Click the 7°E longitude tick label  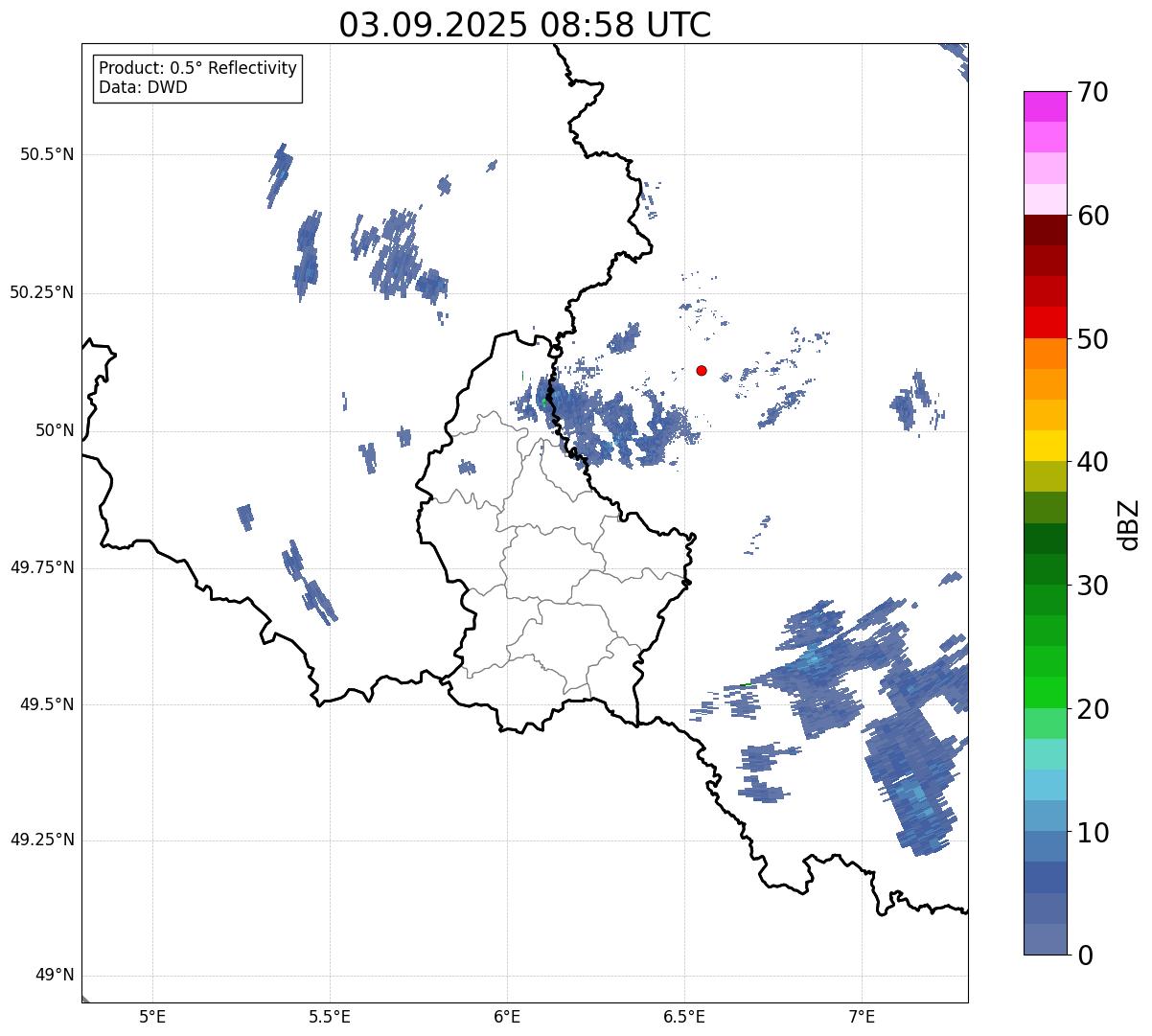(x=862, y=1017)
